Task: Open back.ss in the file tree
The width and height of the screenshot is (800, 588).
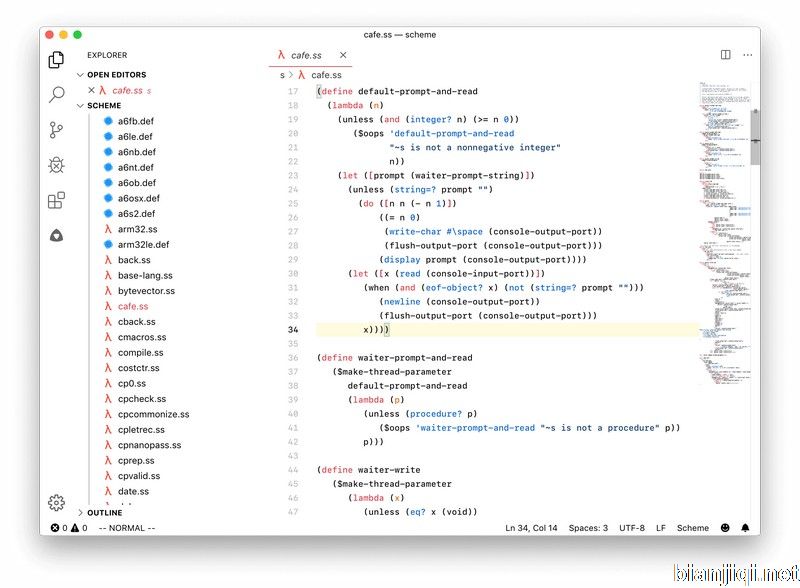Action: [x=134, y=260]
